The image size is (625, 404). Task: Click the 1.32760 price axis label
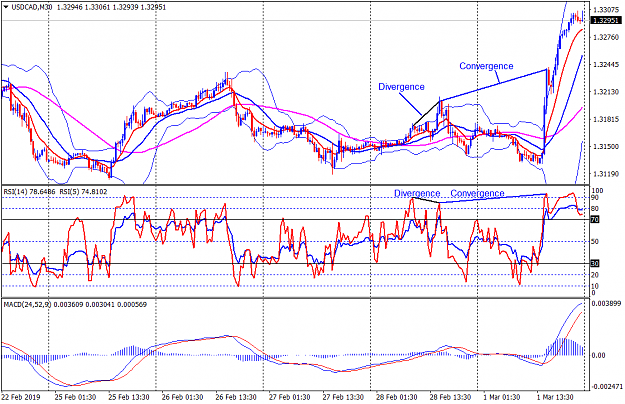[606, 37]
